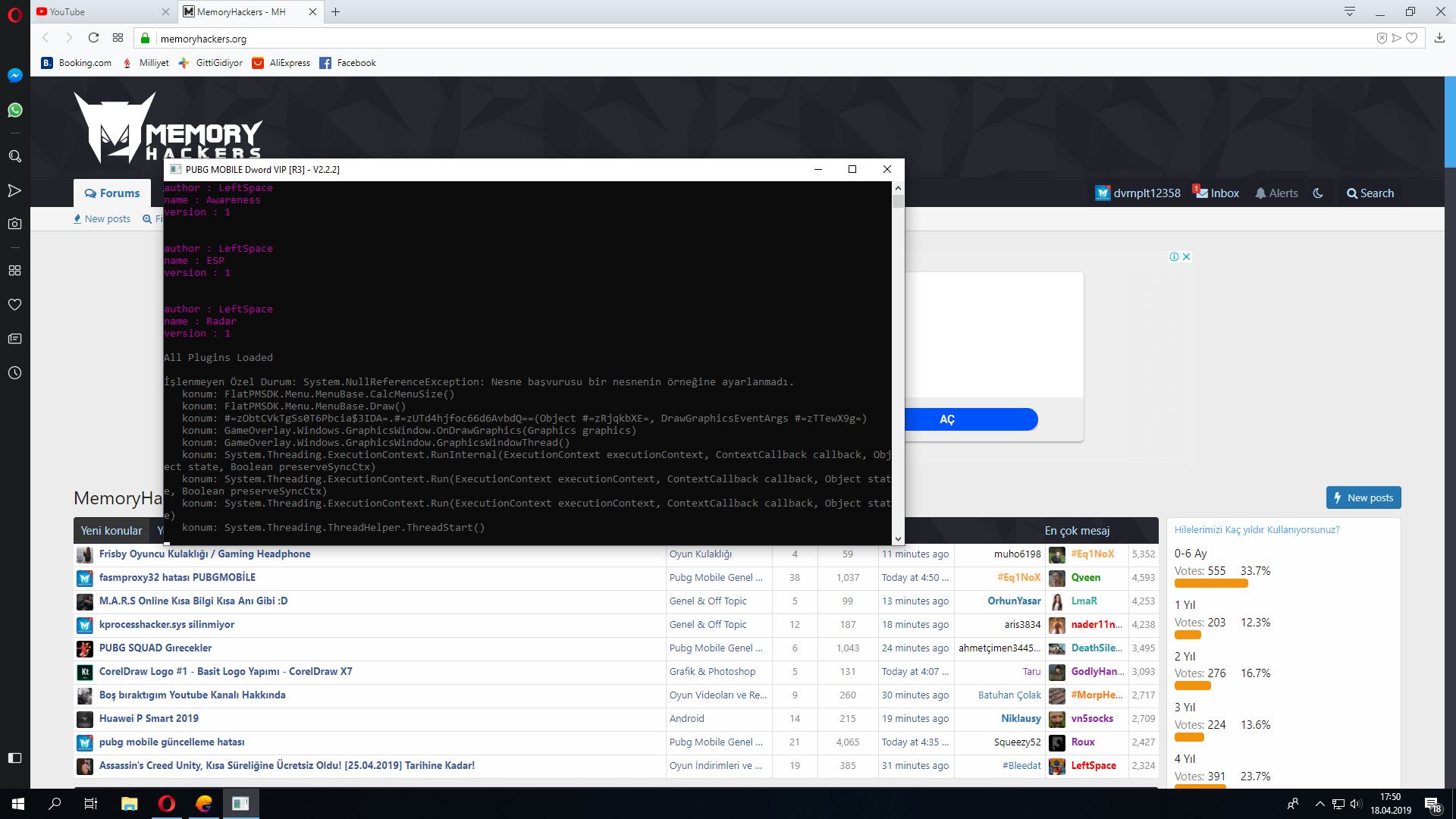Open the New posts sub-navigation link

102,219
